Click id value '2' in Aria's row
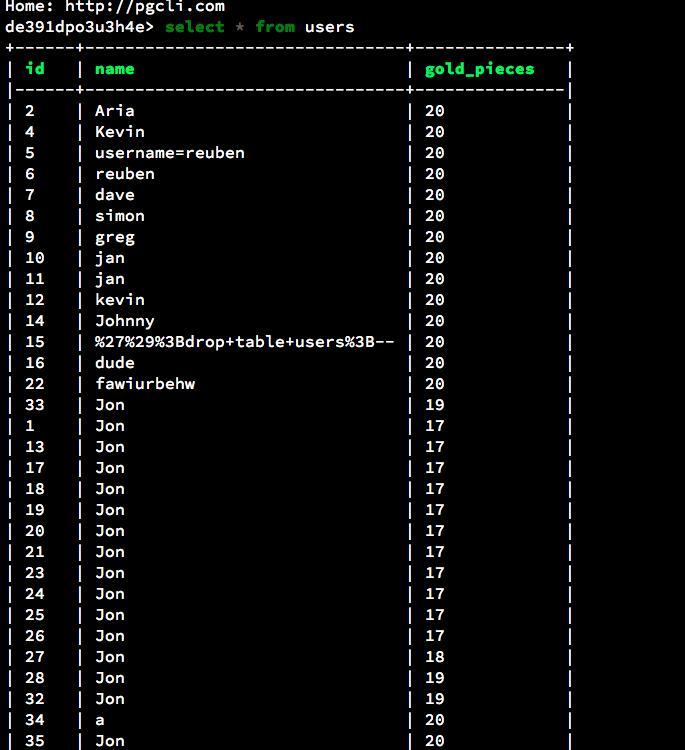Screen dimensions: 685x750 click(30, 111)
